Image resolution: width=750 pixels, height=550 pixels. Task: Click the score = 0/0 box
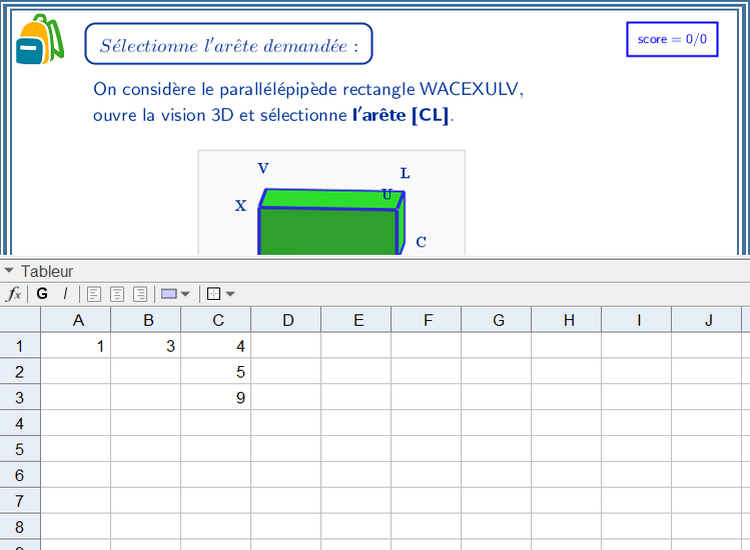pyautogui.click(x=672, y=39)
